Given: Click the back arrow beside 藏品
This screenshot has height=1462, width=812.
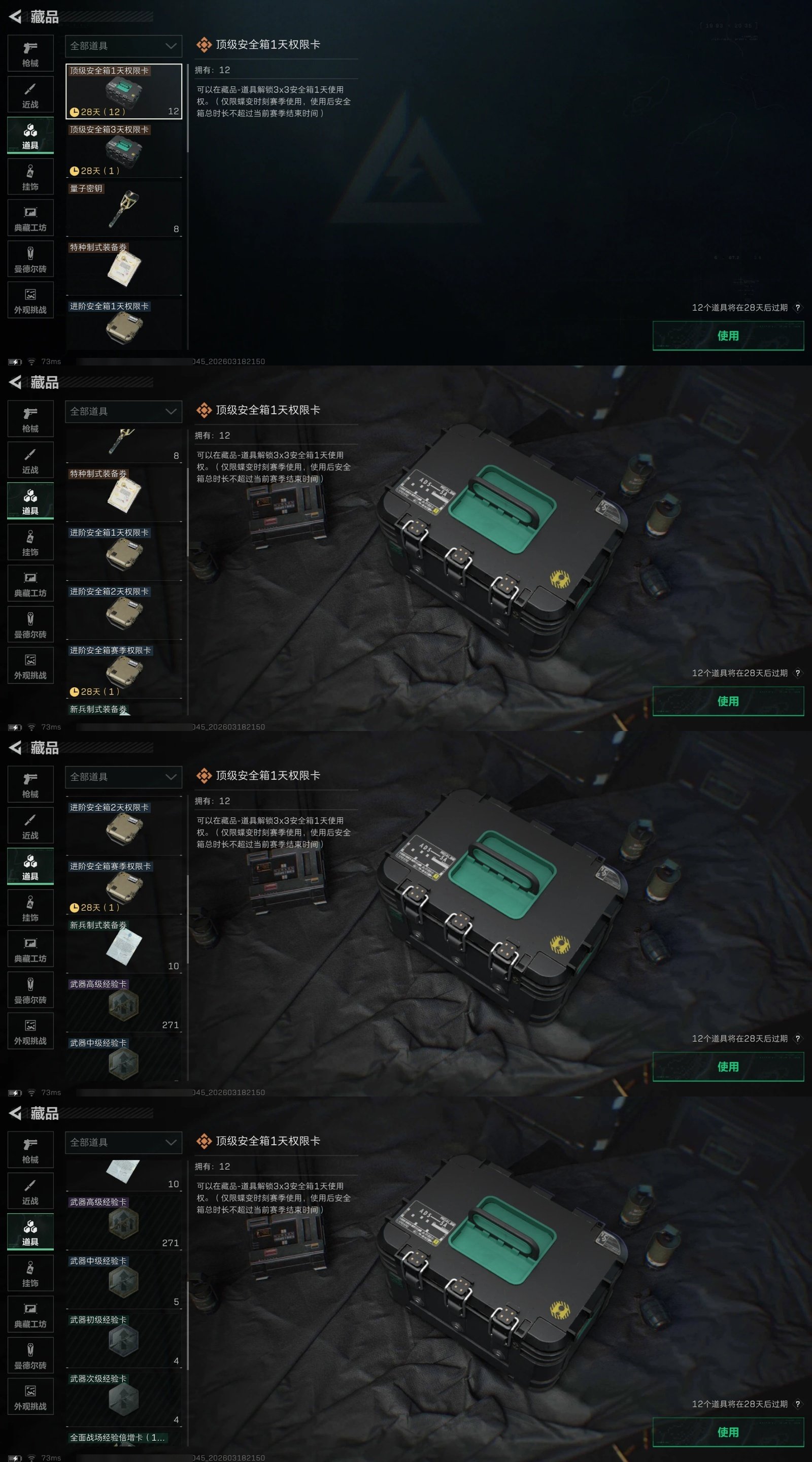Looking at the screenshot, I should tap(15, 17).
